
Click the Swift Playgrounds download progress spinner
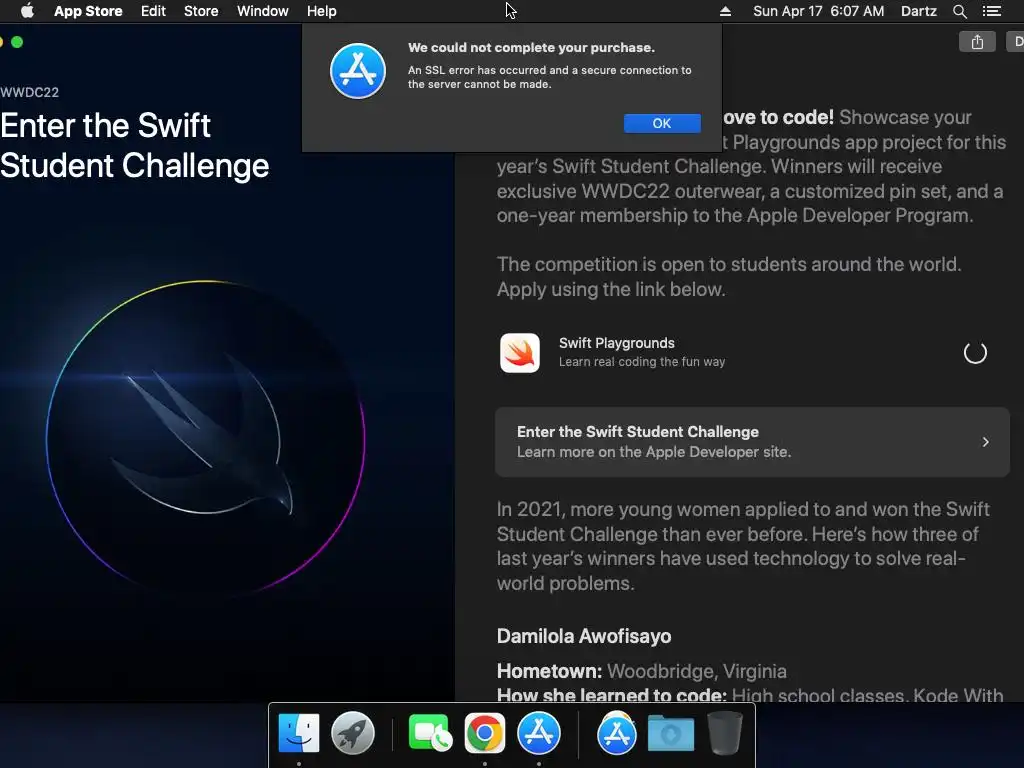tap(975, 353)
